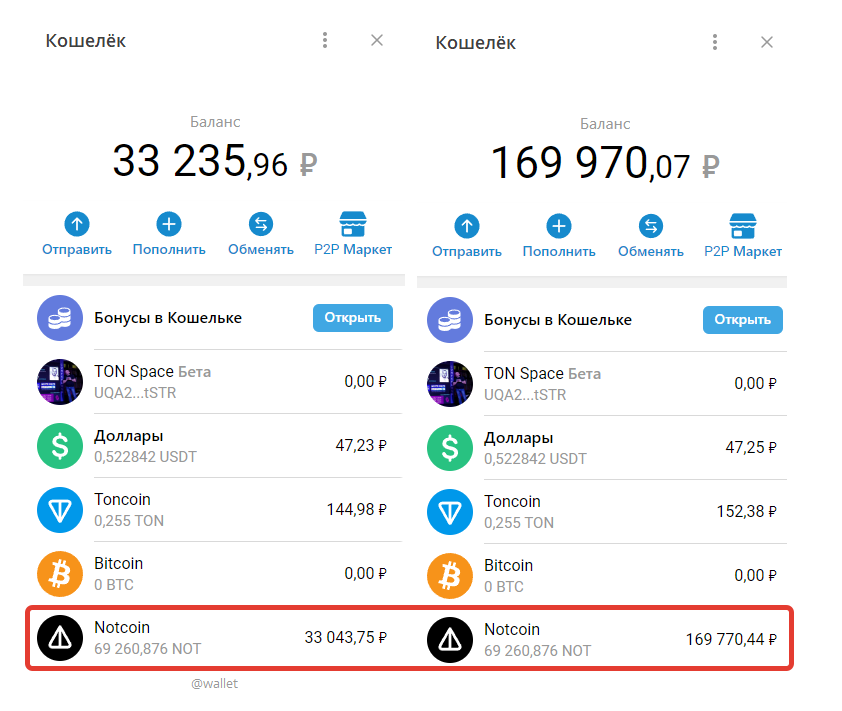Click the @wallet caption
Viewport: 842px width, 711px height.
(x=214, y=684)
